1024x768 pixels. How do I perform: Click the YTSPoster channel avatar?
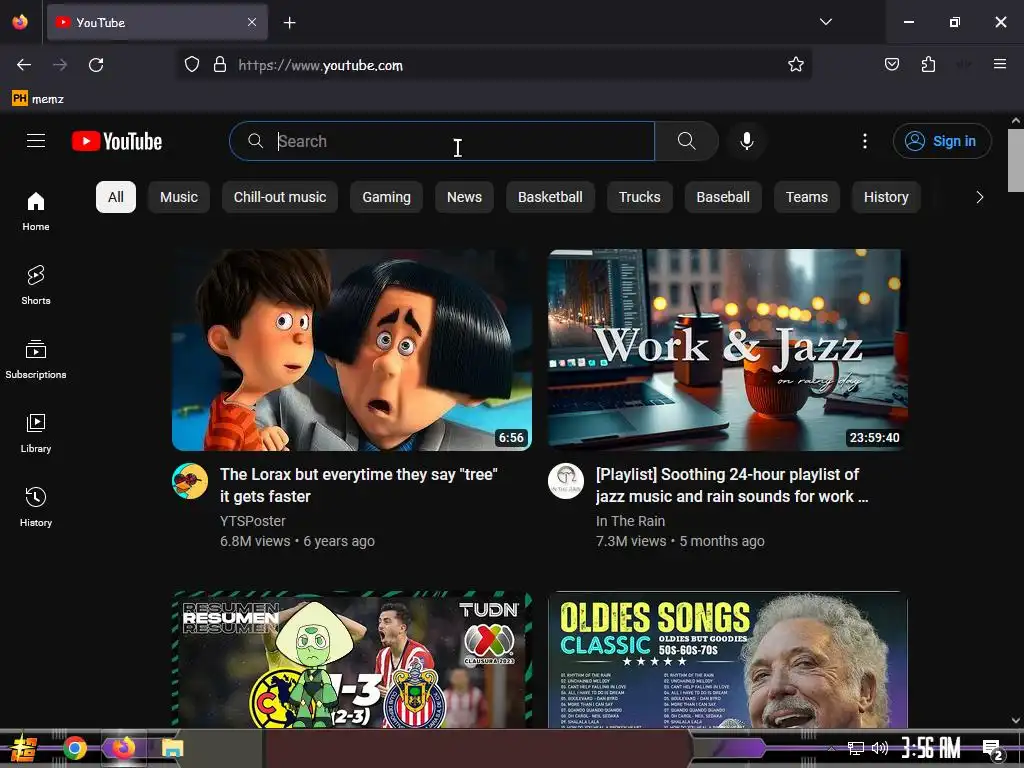pos(190,481)
